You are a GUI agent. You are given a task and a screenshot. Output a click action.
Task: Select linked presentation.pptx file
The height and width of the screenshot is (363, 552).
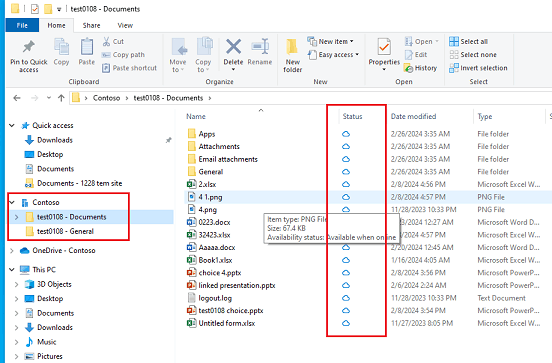click(231, 285)
